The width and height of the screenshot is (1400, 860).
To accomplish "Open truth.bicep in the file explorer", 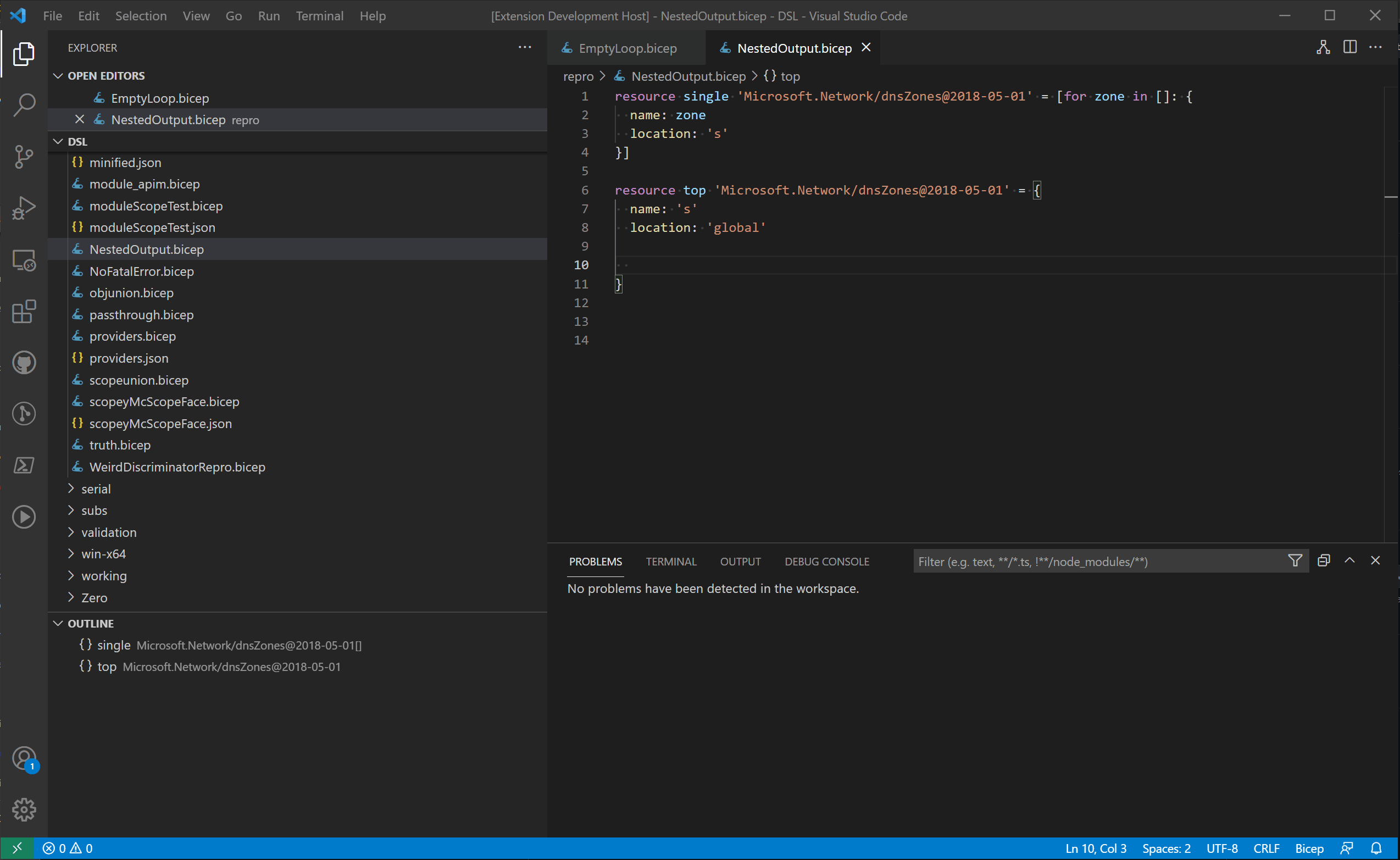I will 119,445.
